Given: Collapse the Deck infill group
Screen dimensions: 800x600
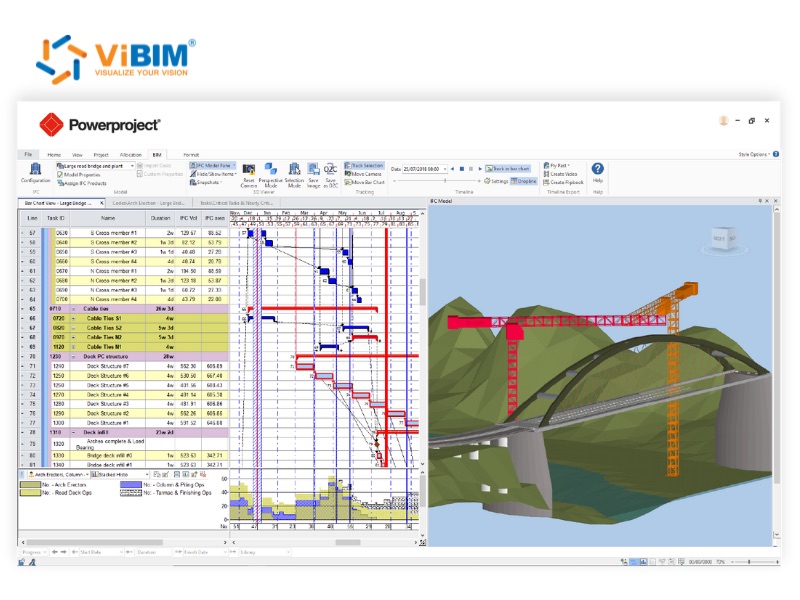Looking at the screenshot, I should [x=73, y=433].
